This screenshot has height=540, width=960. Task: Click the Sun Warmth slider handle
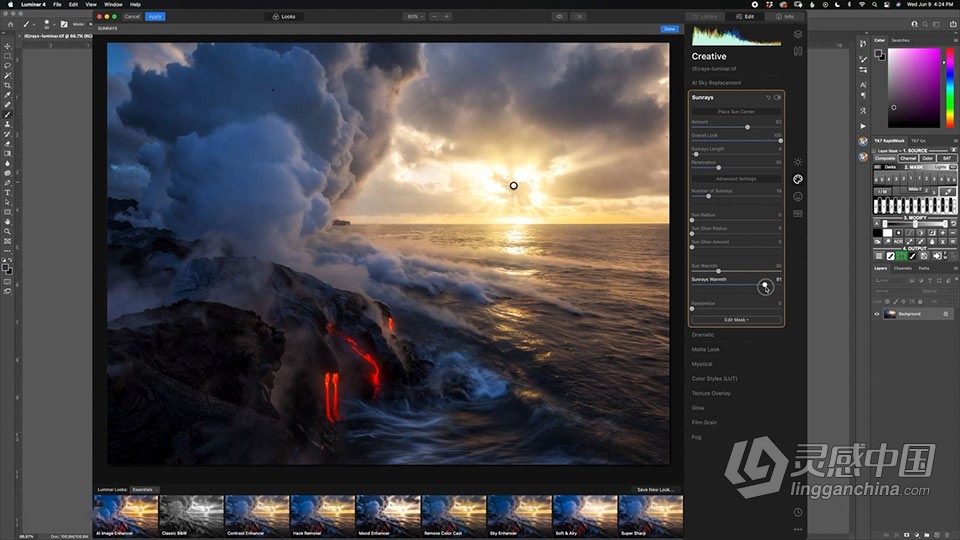pyautogui.click(x=719, y=271)
